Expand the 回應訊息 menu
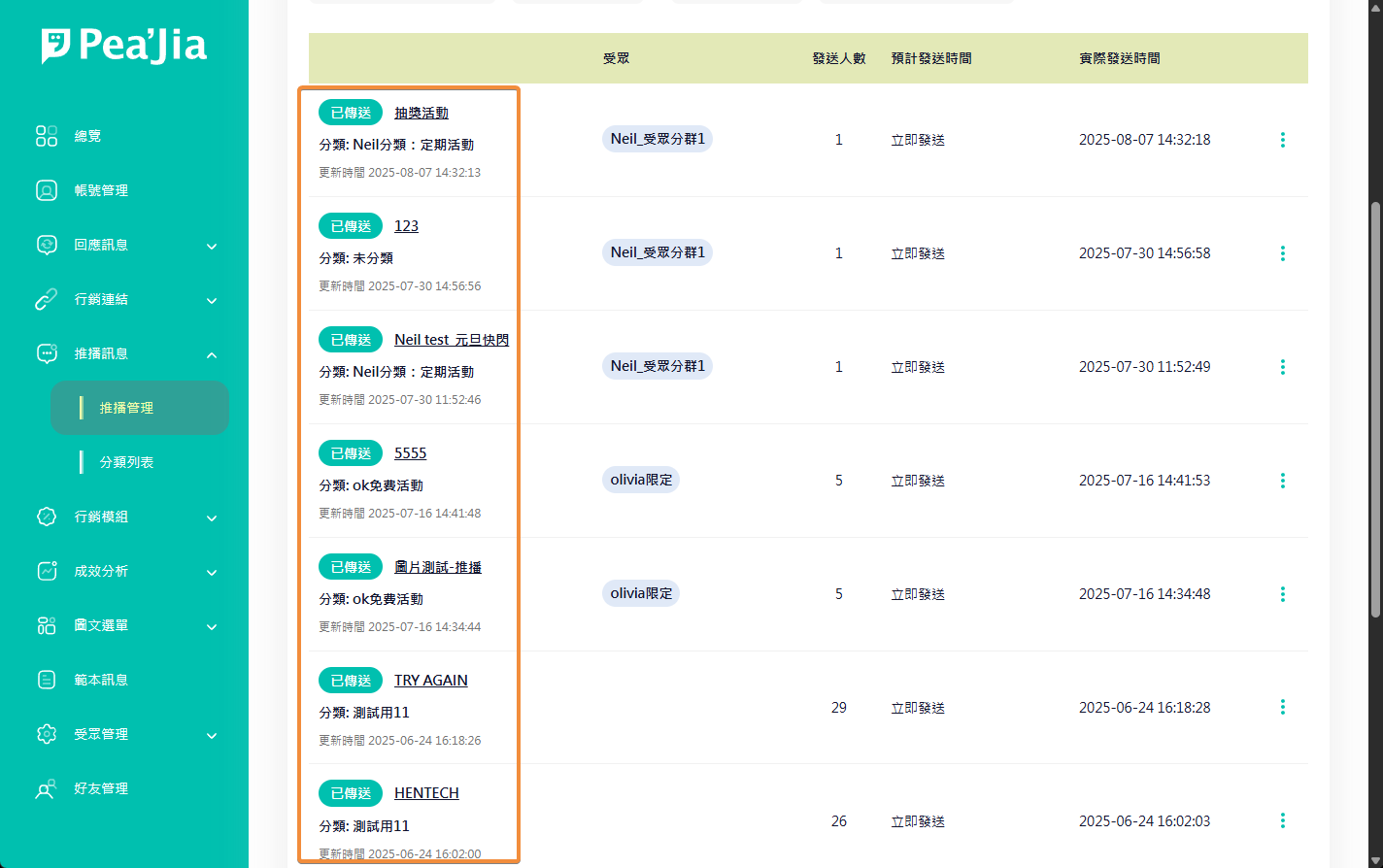This screenshot has width=1383, height=868. click(x=212, y=246)
